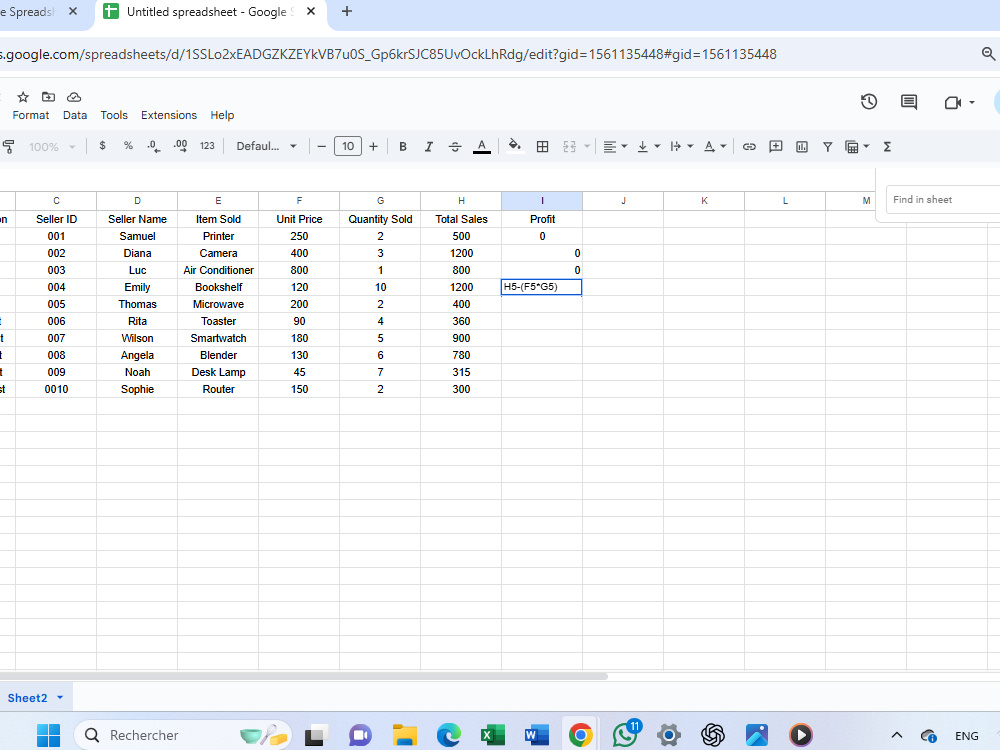Toggle strikethrough formatting
This screenshot has height=750, width=1000.
455,147
